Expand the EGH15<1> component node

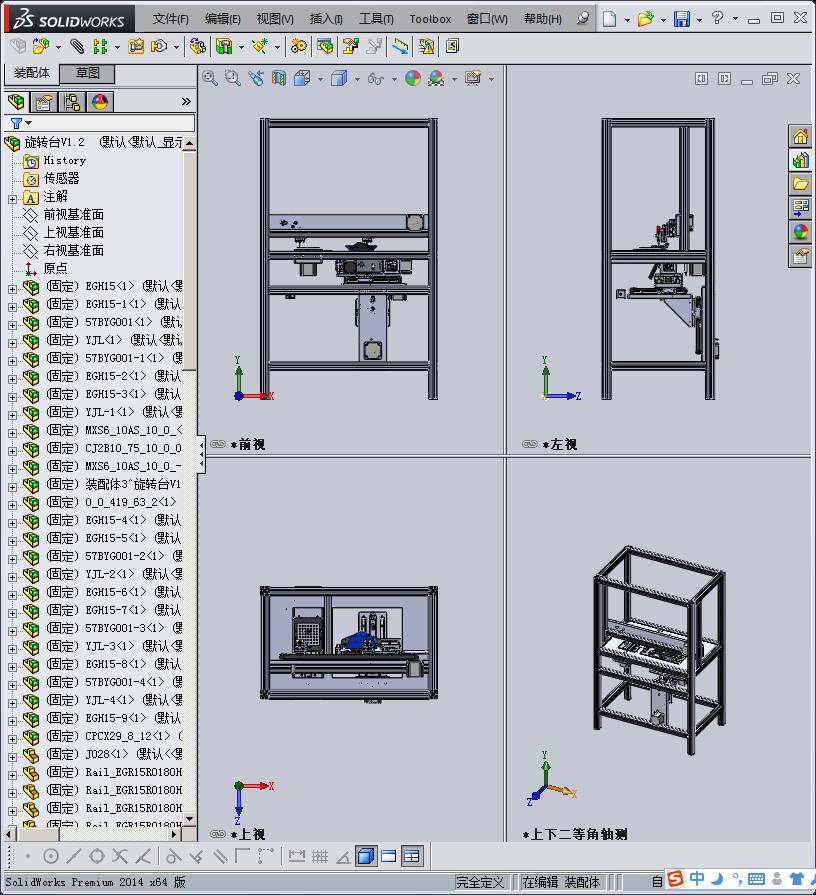(x=13, y=289)
